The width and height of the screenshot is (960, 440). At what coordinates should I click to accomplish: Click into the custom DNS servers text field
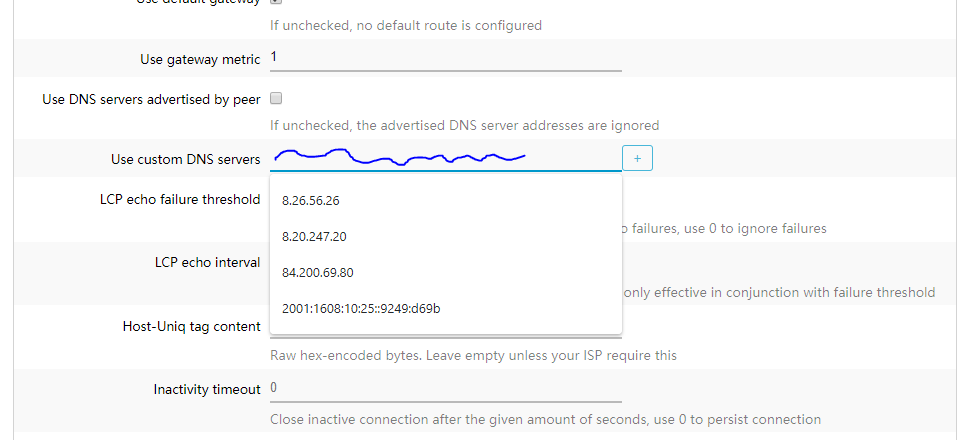click(445, 158)
